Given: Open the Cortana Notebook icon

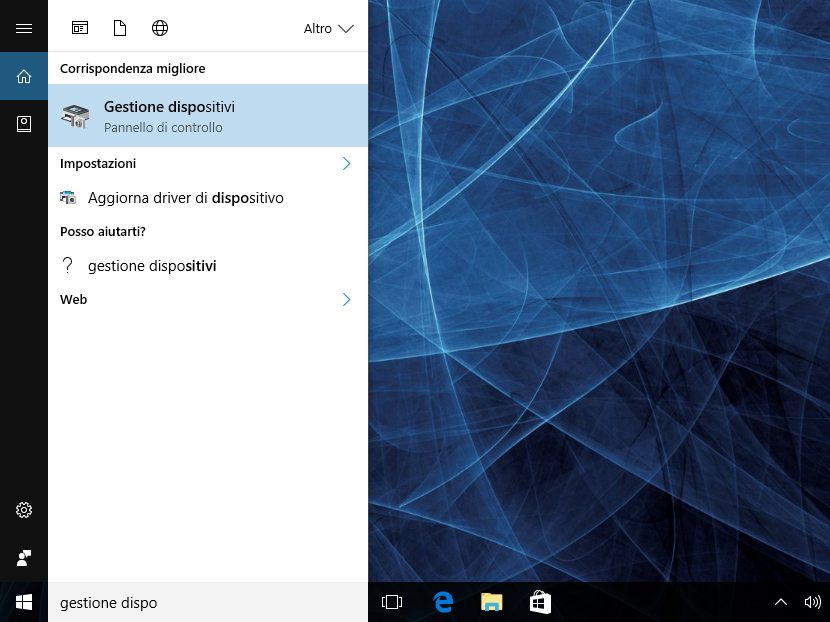Looking at the screenshot, I should [24, 124].
